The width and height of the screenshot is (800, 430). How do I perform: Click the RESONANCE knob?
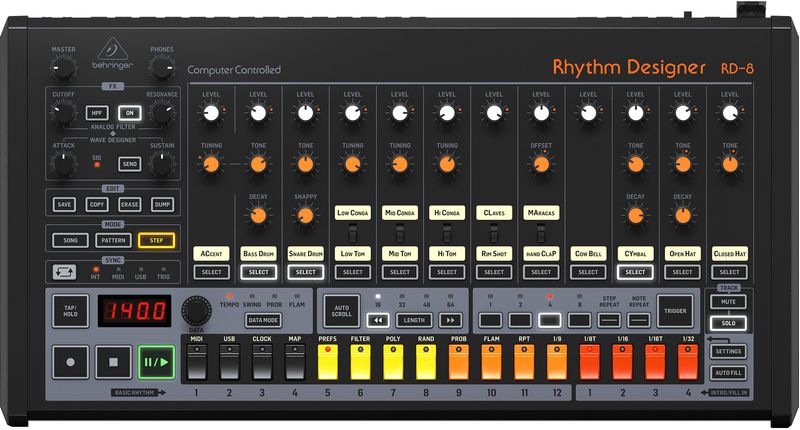click(x=162, y=112)
